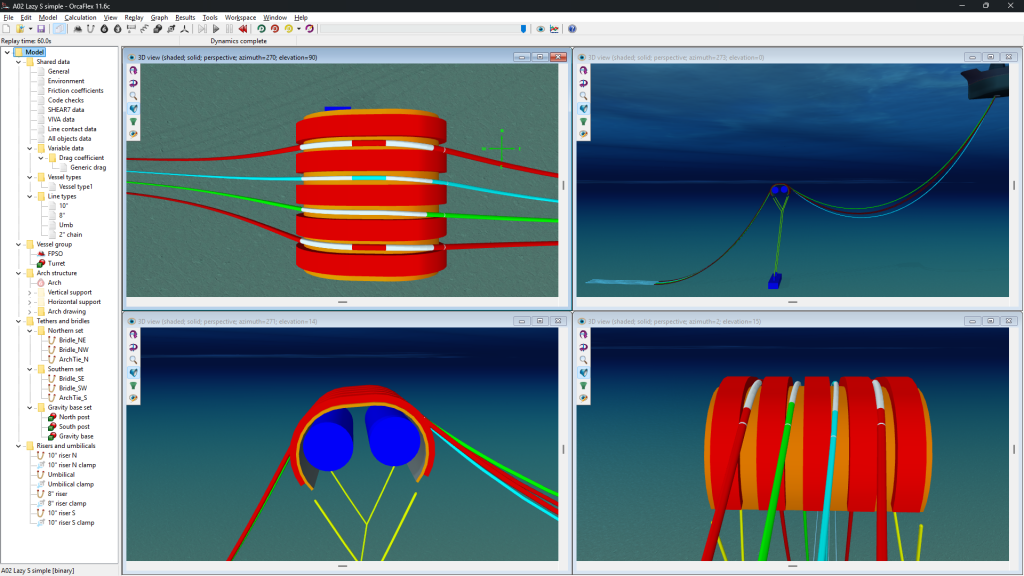Open the Calculation menu
Screen dimensions: 1024x576
point(80,17)
